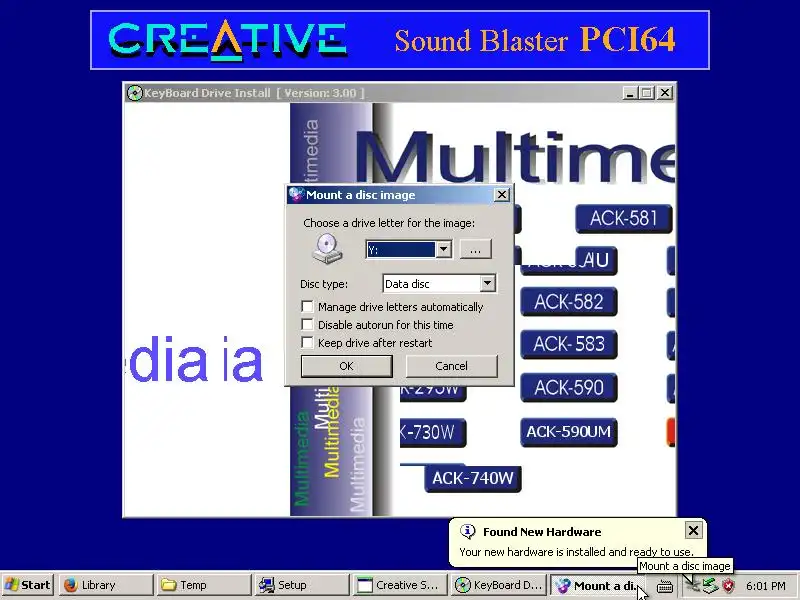Choose the ACK-583 keyboard driver

click(568, 344)
